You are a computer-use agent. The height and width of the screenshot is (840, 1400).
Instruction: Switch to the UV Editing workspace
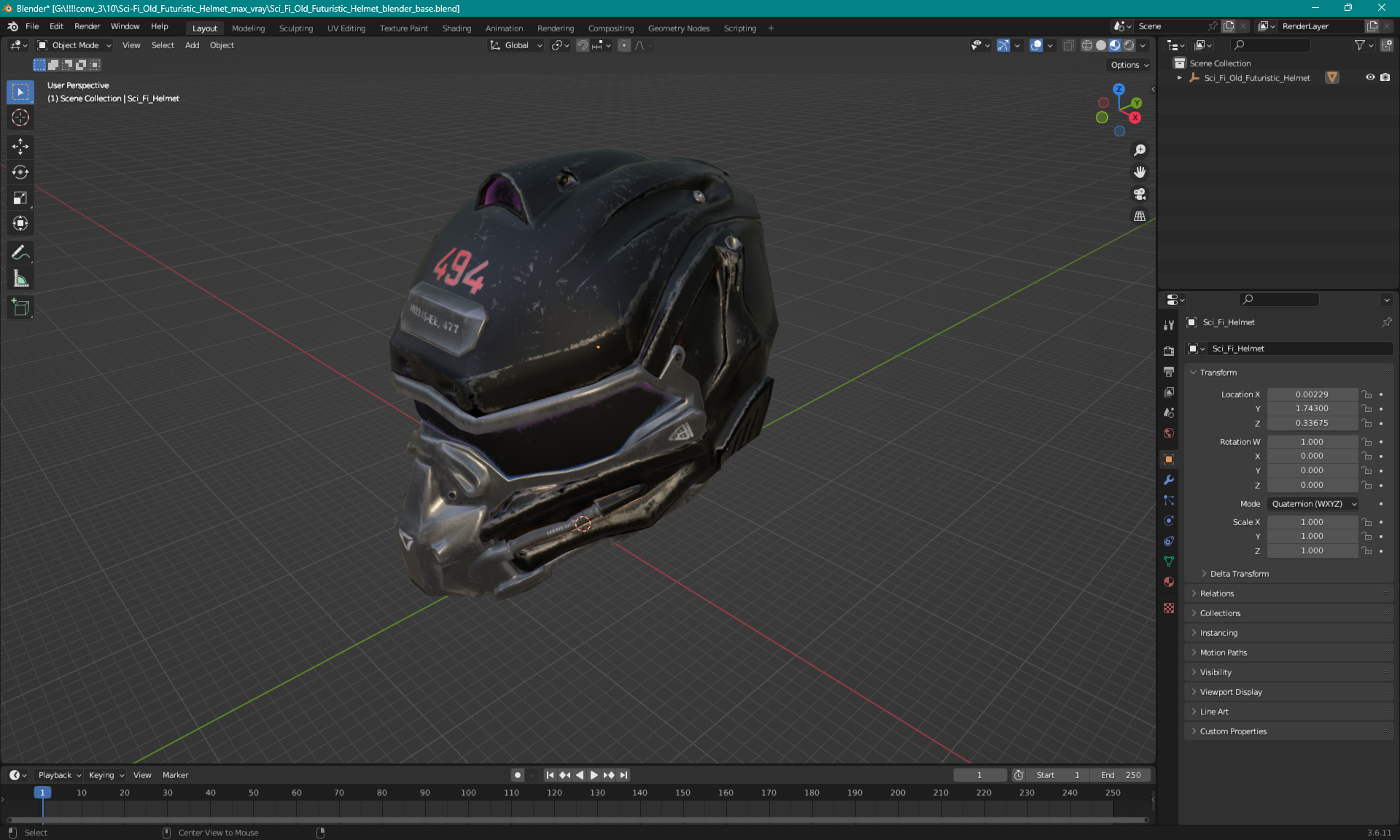[x=346, y=28]
